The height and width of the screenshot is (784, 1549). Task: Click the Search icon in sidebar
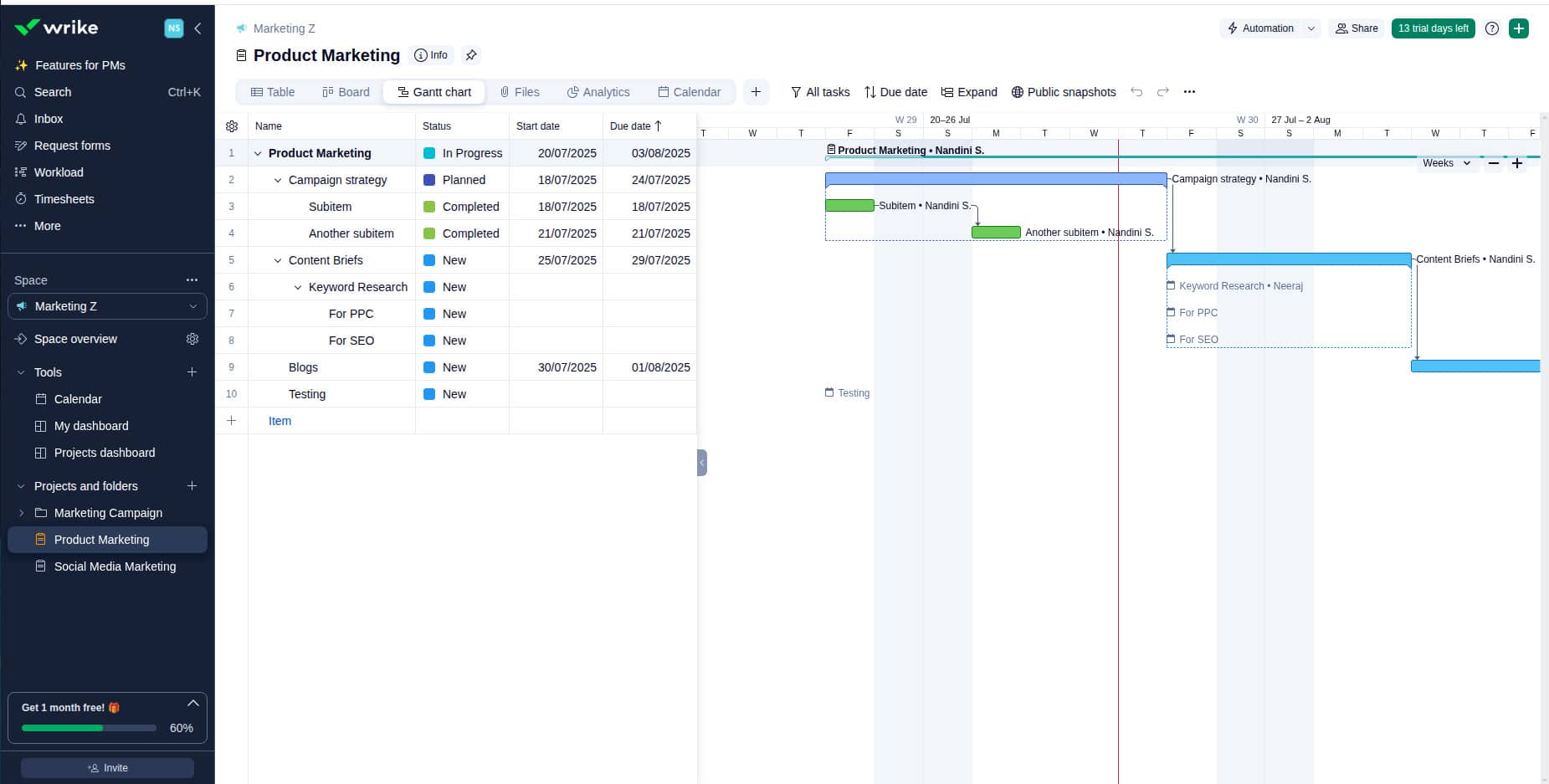[x=21, y=92]
